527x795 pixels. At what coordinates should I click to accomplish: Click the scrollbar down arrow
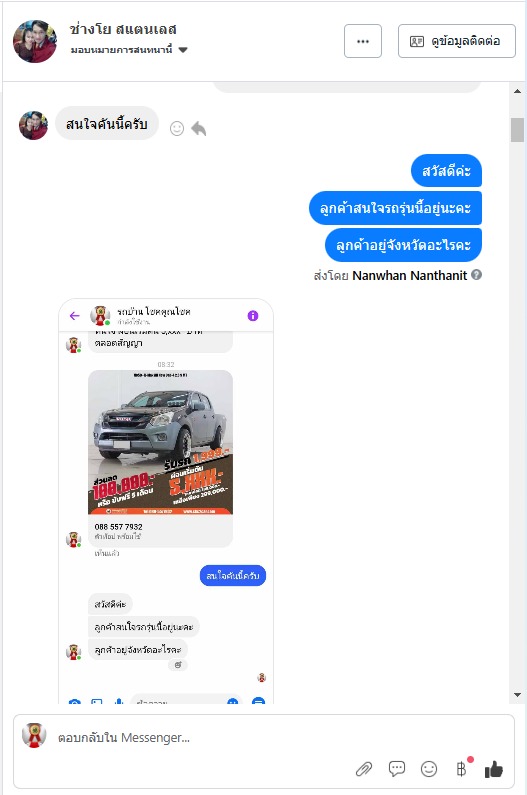[517, 695]
